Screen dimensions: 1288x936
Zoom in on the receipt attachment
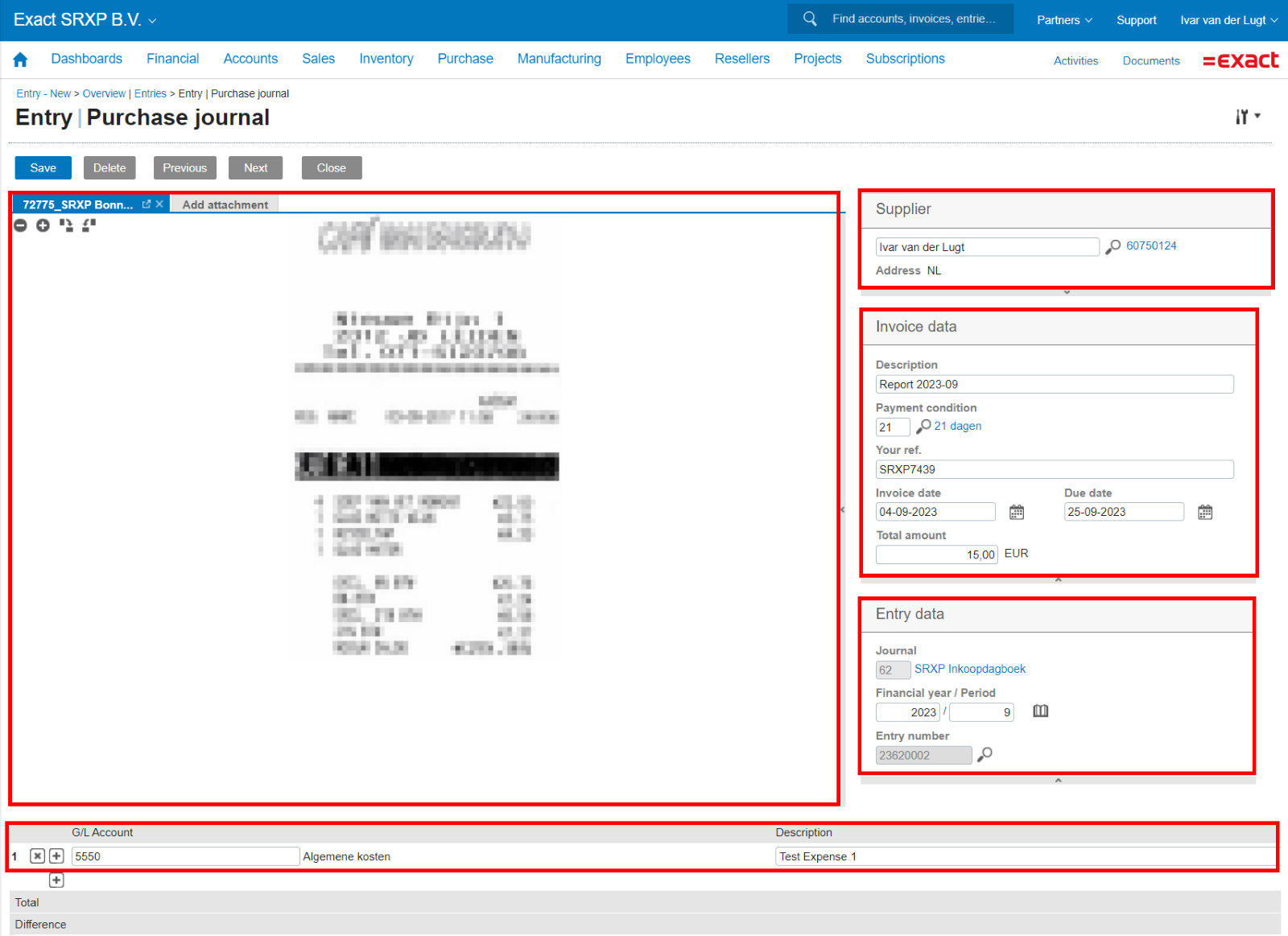coord(43,225)
